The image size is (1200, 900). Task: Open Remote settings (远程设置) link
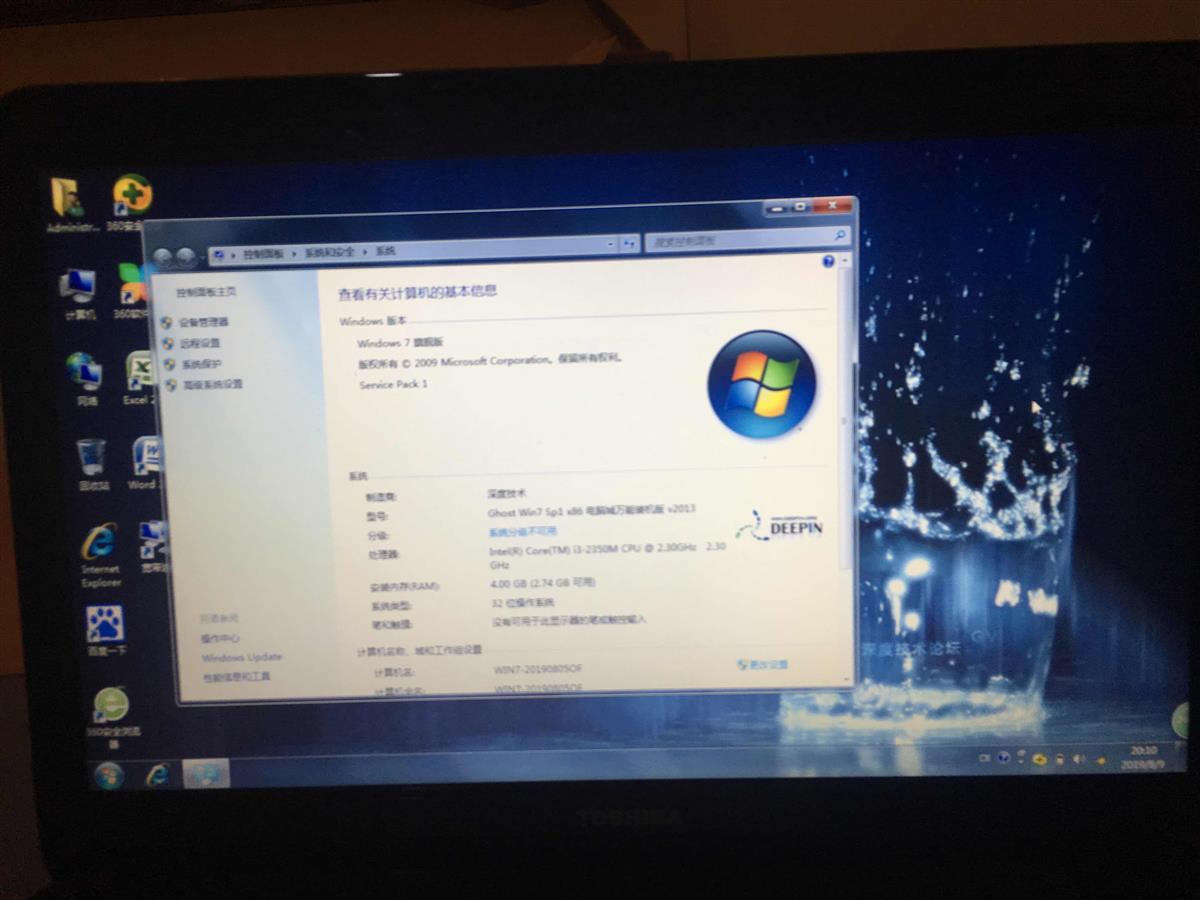(x=200, y=343)
